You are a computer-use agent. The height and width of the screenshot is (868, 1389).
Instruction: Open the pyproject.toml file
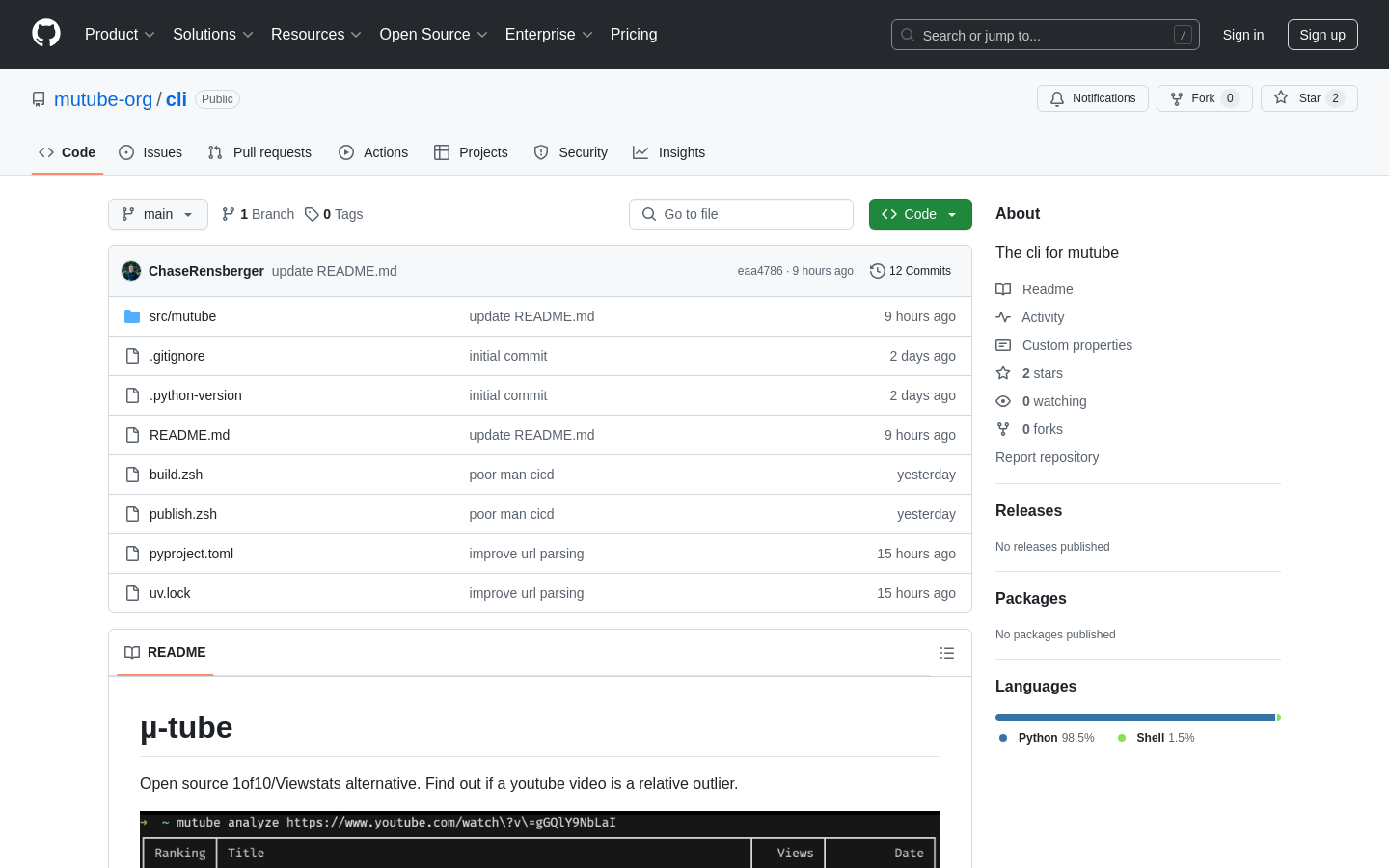pos(191,554)
